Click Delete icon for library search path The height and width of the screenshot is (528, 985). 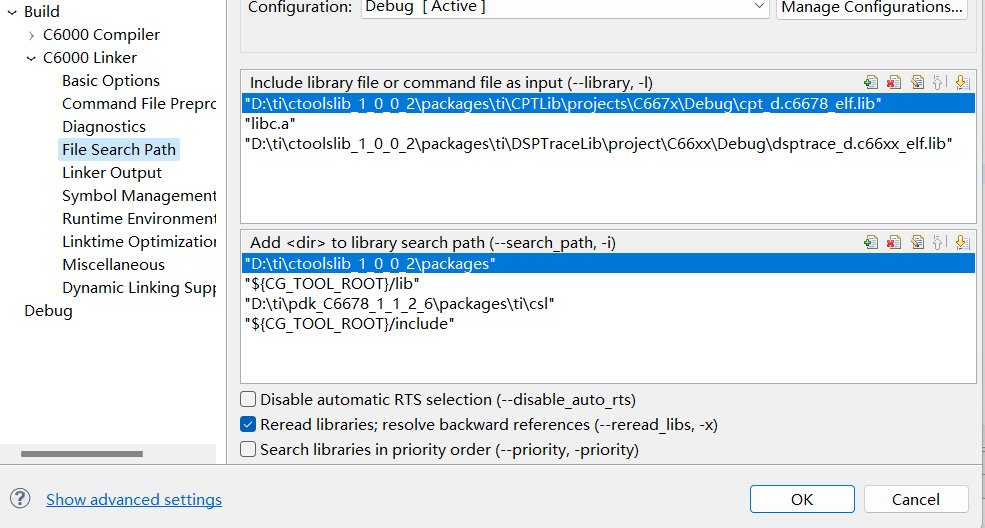pos(893,242)
